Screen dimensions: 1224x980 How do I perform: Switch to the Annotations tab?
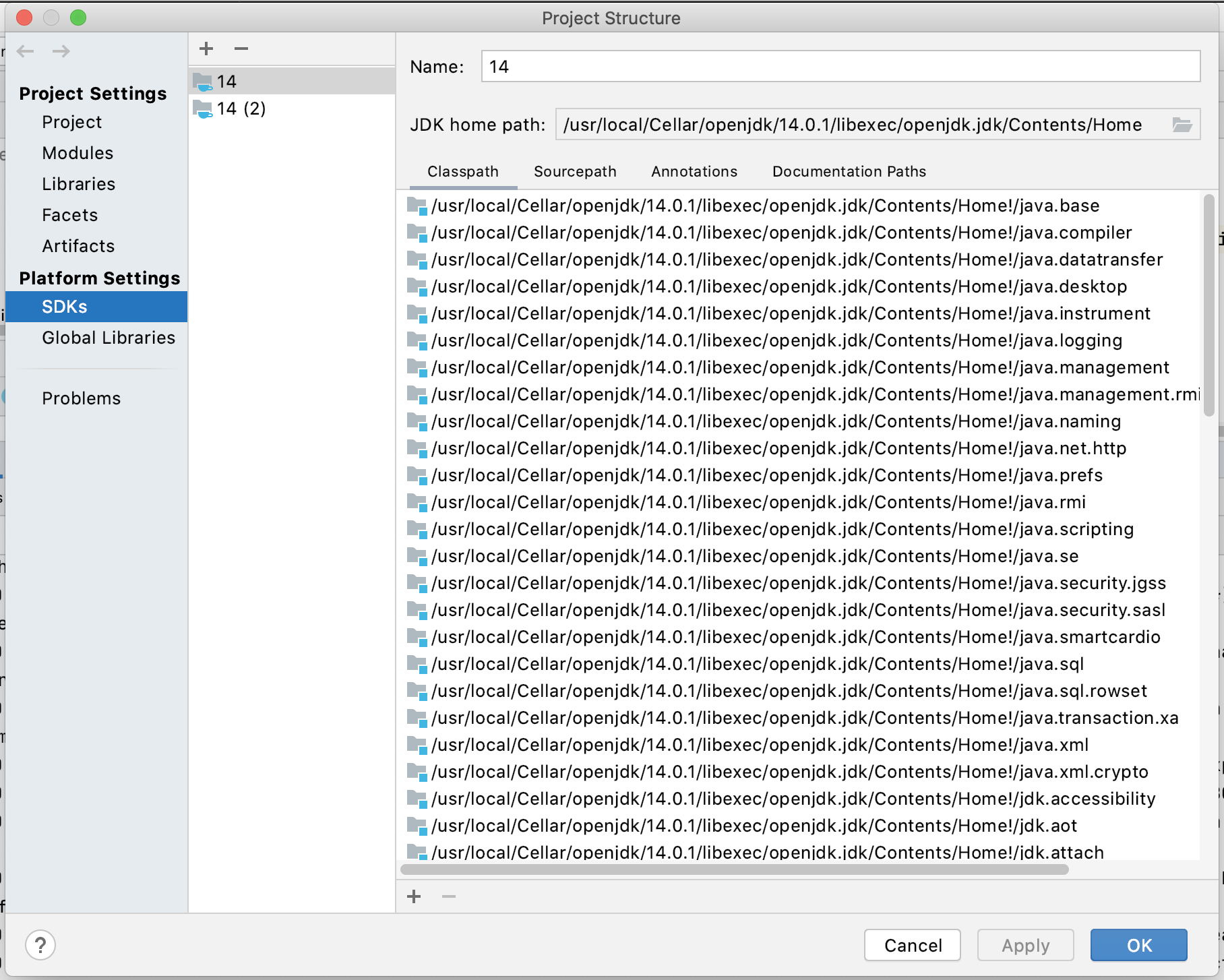coord(694,171)
